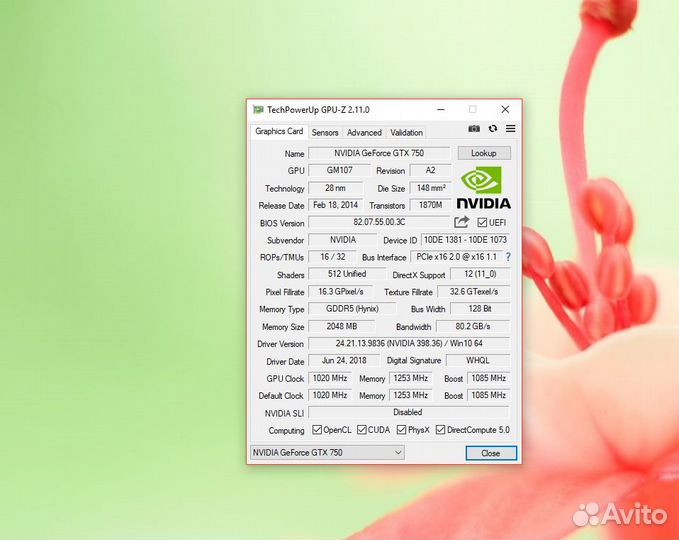This screenshot has height=540, width=679.
Task: Open the Validation tab
Action: tap(406, 133)
